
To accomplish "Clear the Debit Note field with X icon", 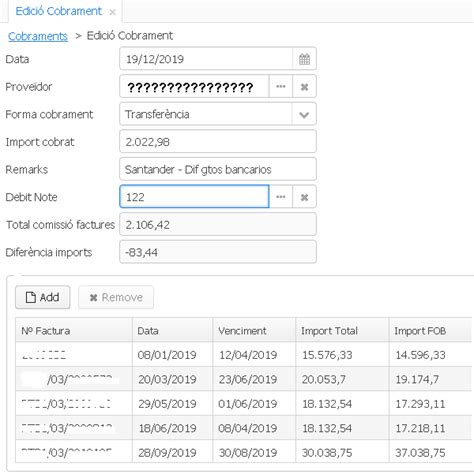I will (304, 197).
